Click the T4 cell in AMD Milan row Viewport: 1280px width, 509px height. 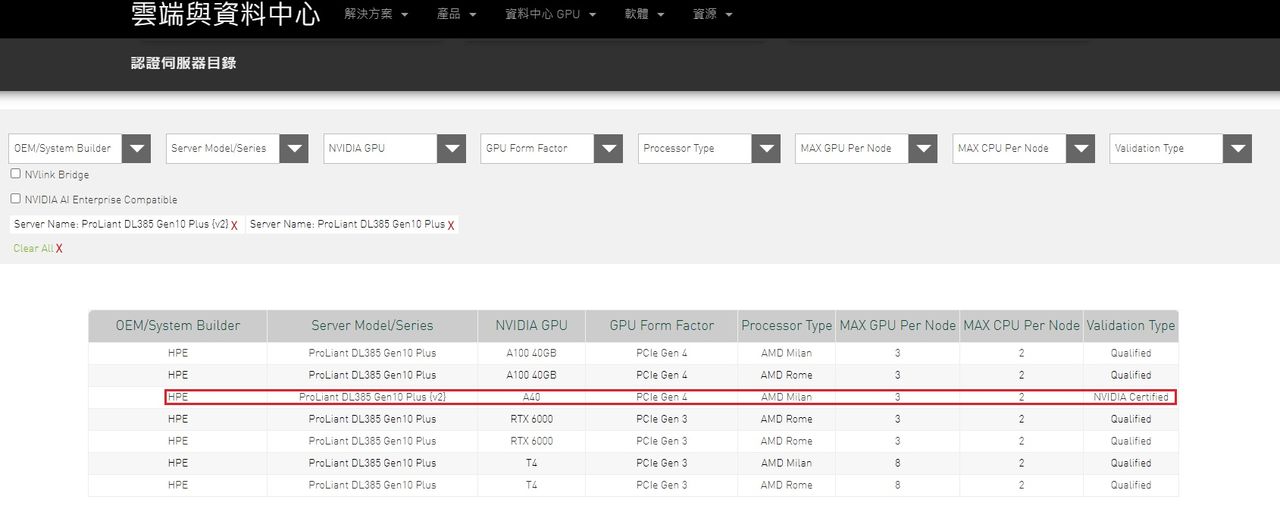(x=531, y=463)
